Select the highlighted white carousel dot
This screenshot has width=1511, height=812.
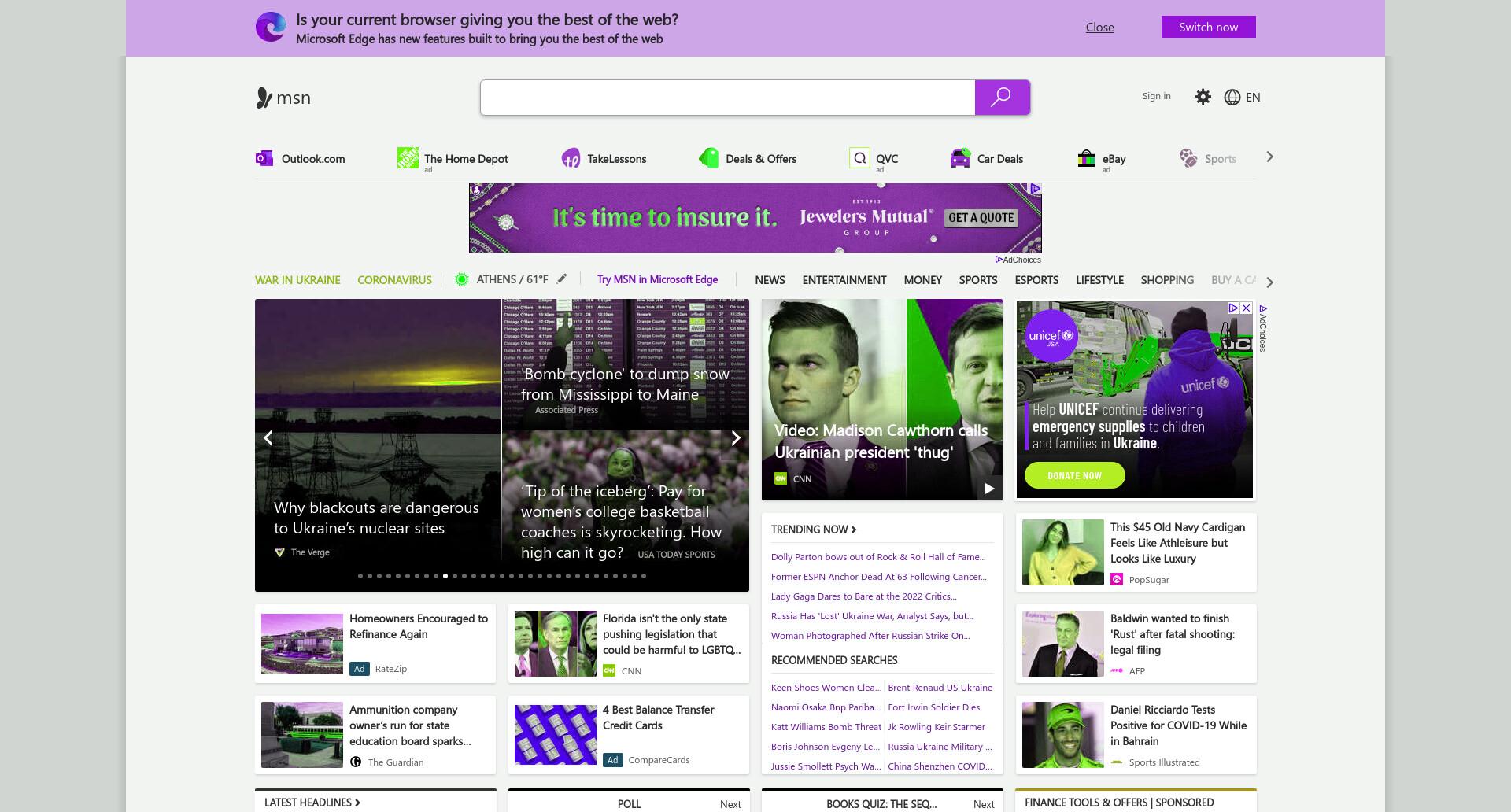445,576
